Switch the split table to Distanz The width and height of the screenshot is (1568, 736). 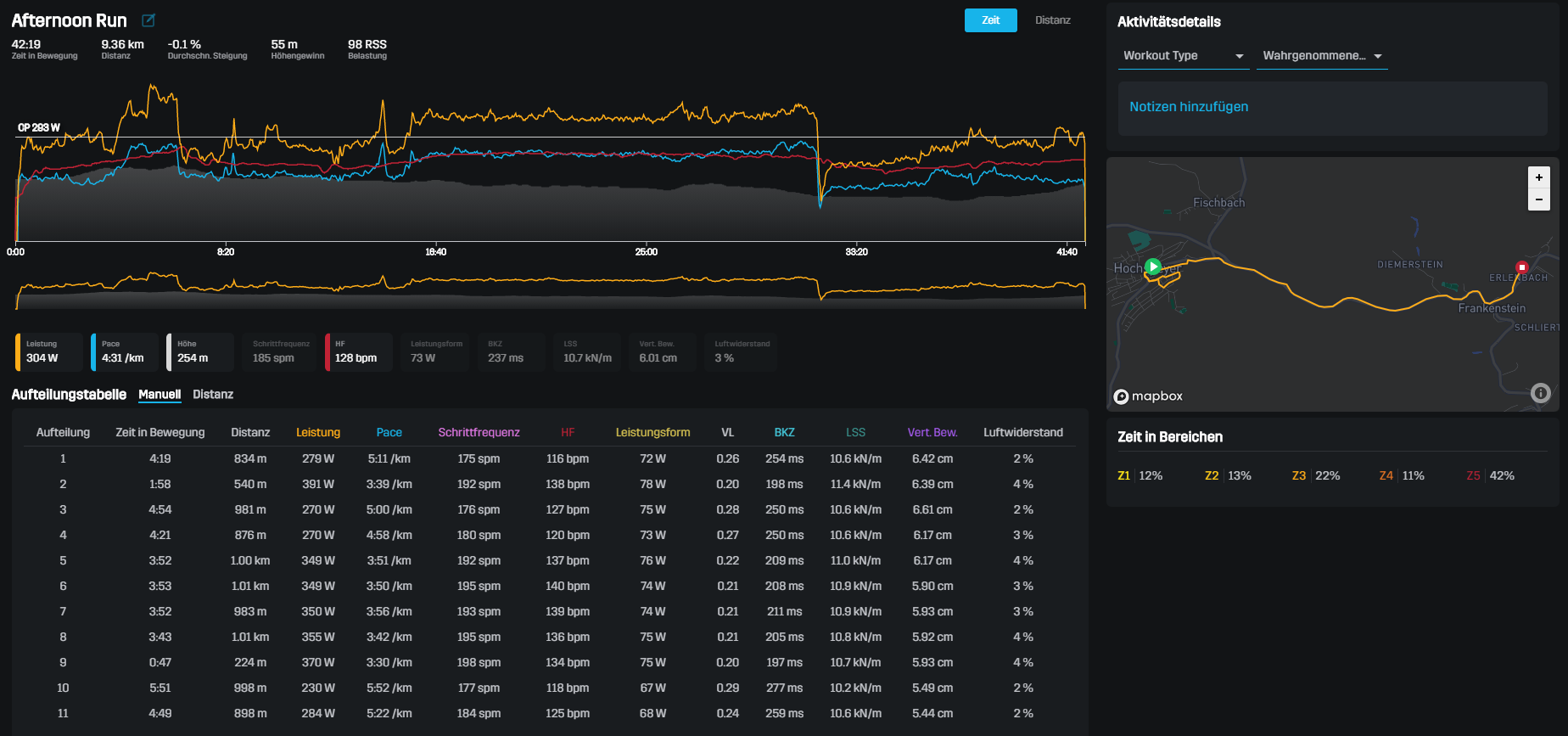(x=213, y=395)
